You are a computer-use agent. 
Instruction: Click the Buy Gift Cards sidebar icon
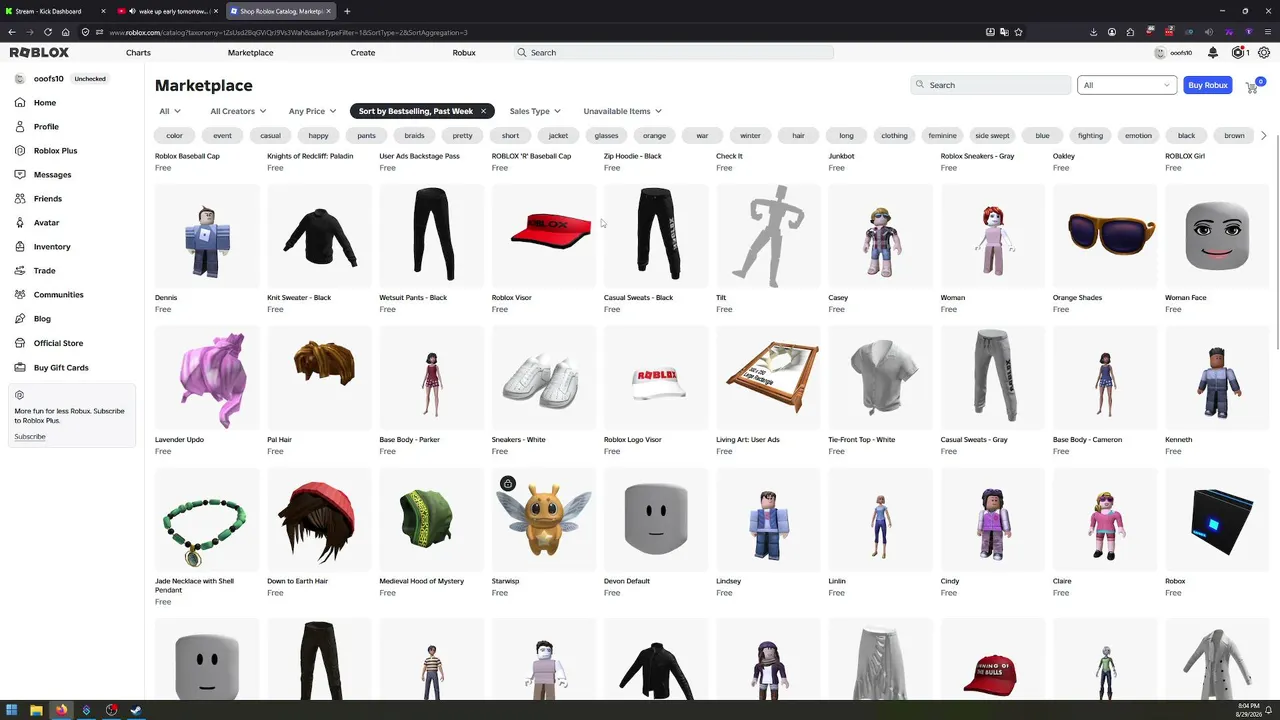(19, 367)
